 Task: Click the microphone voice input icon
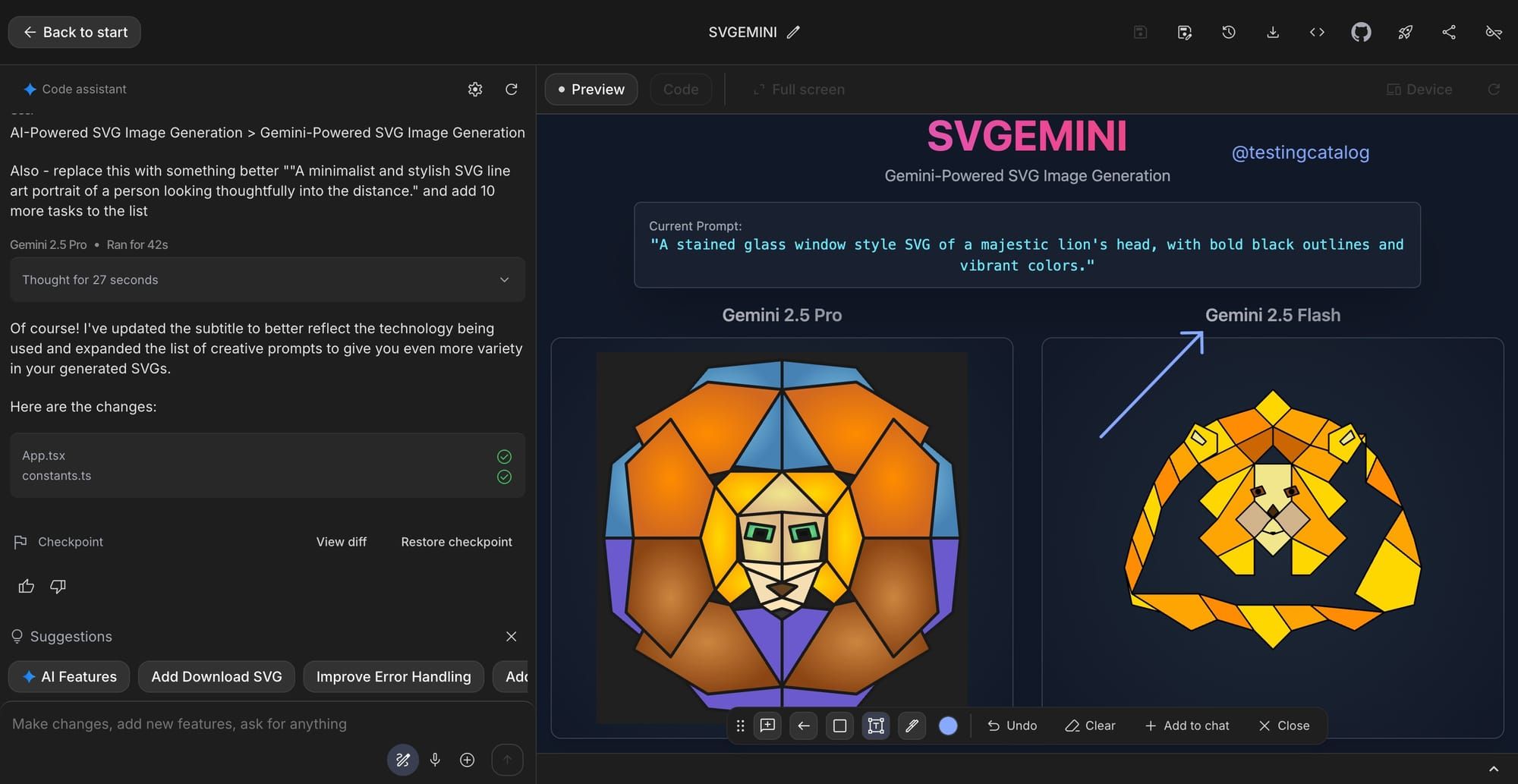[435, 759]
